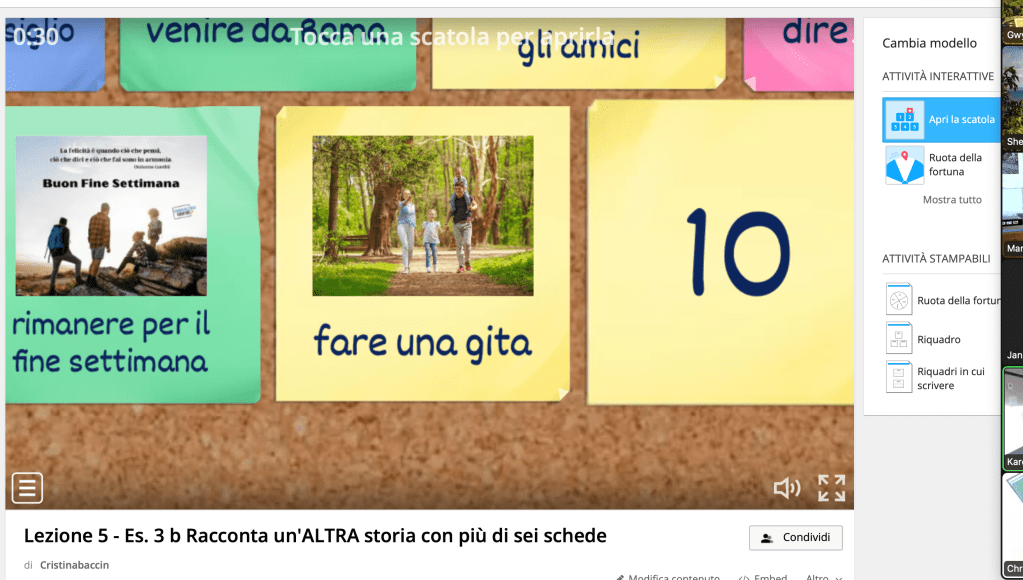1023x580 pixels.
Task: Click the printable Ruota della fortuna icon
Action: 899,300
